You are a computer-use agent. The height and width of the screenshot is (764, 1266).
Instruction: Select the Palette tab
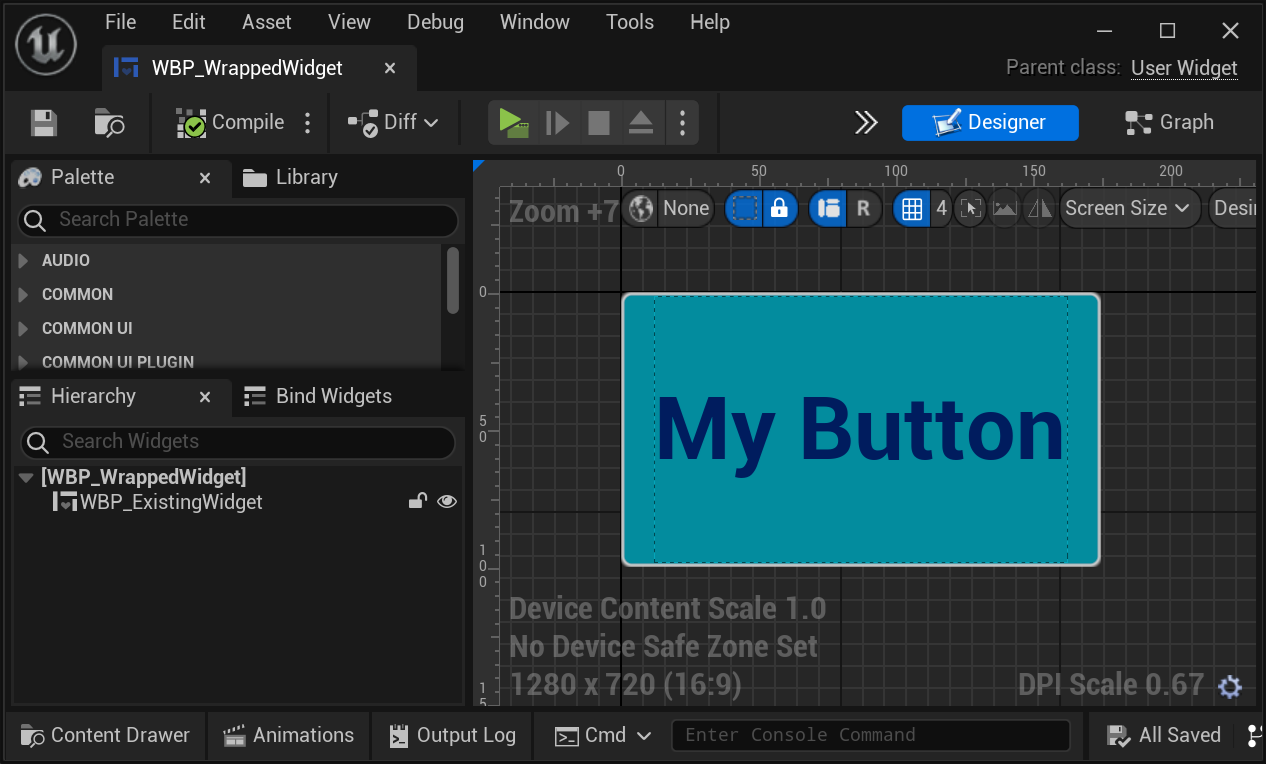click(83, 177)
